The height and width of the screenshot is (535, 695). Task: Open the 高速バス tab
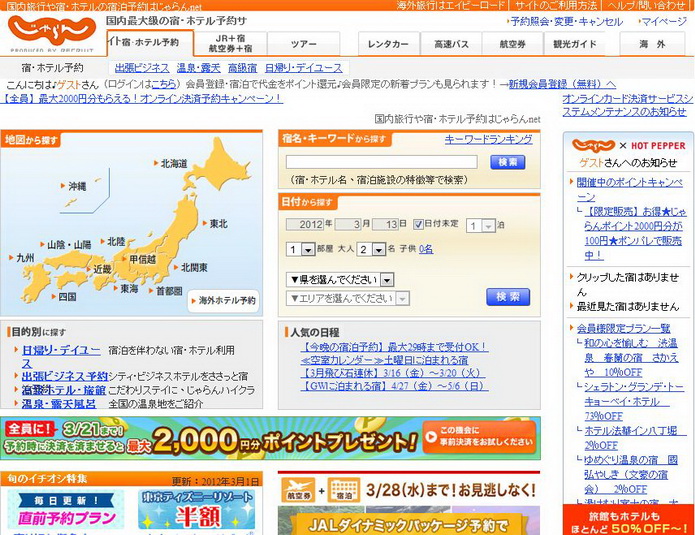[x=451, y=44]
